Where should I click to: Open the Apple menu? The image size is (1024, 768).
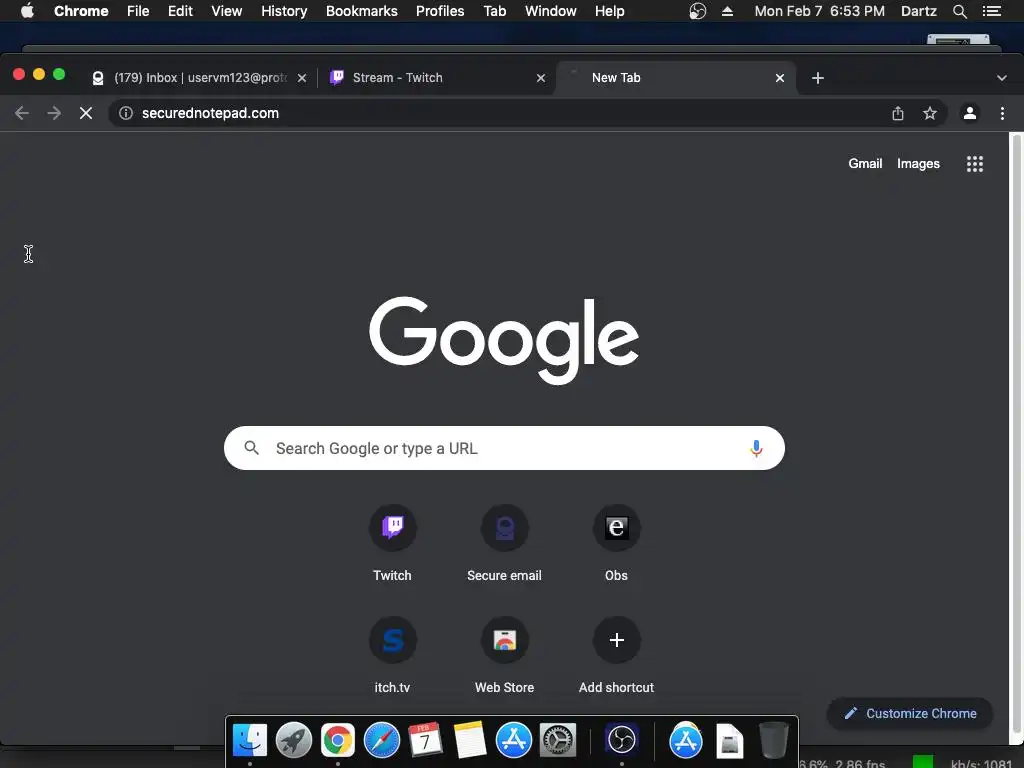pyautogui.click(x=27, y=11)
